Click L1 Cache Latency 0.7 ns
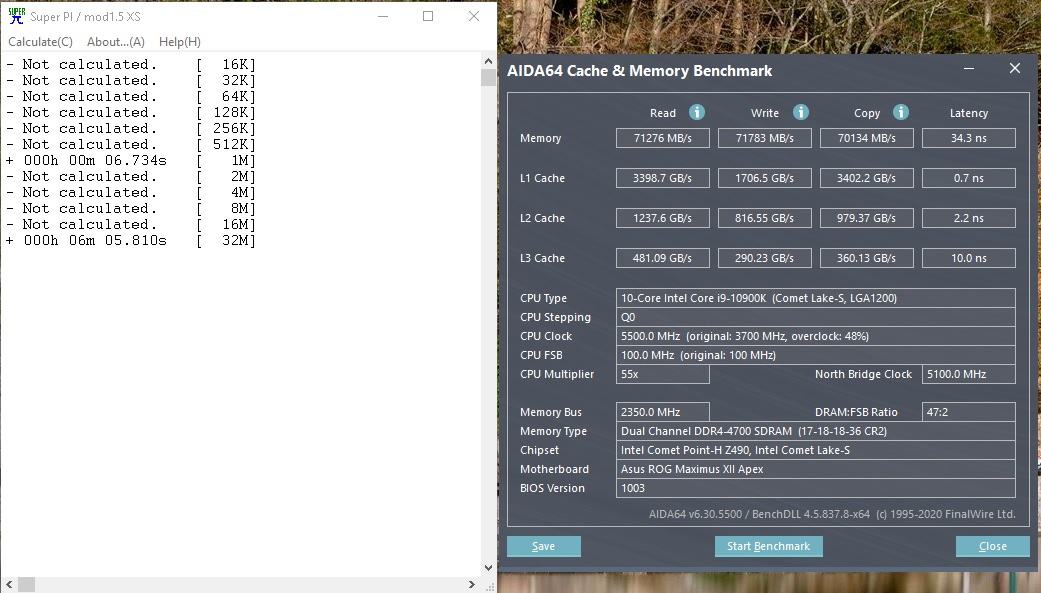Image resolution: width=1041 pixels, height=593 pixels. click(969, 178)
